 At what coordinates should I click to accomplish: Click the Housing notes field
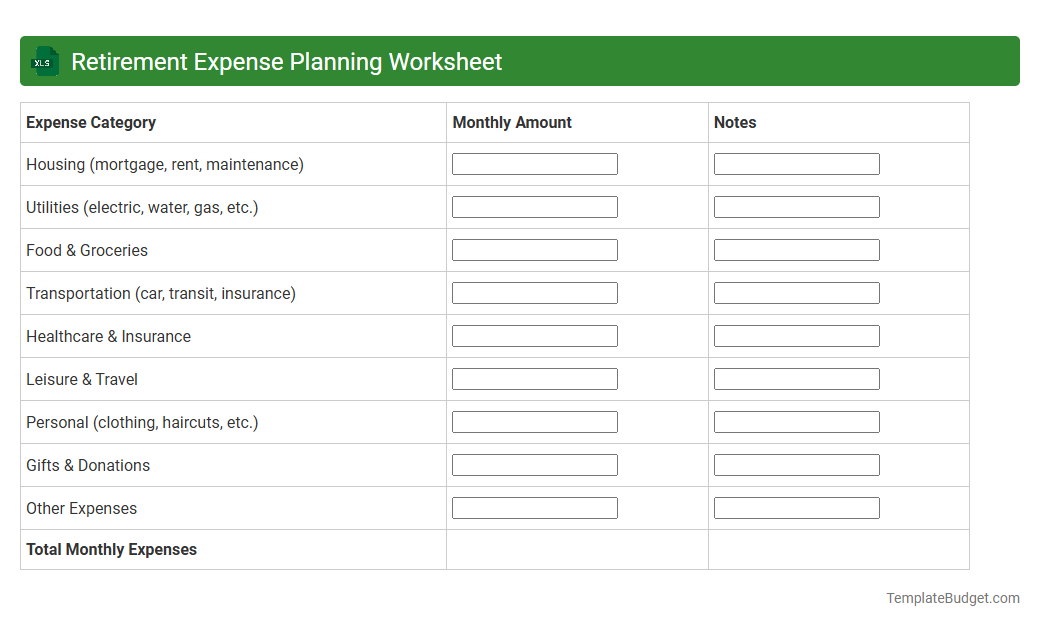796,163
